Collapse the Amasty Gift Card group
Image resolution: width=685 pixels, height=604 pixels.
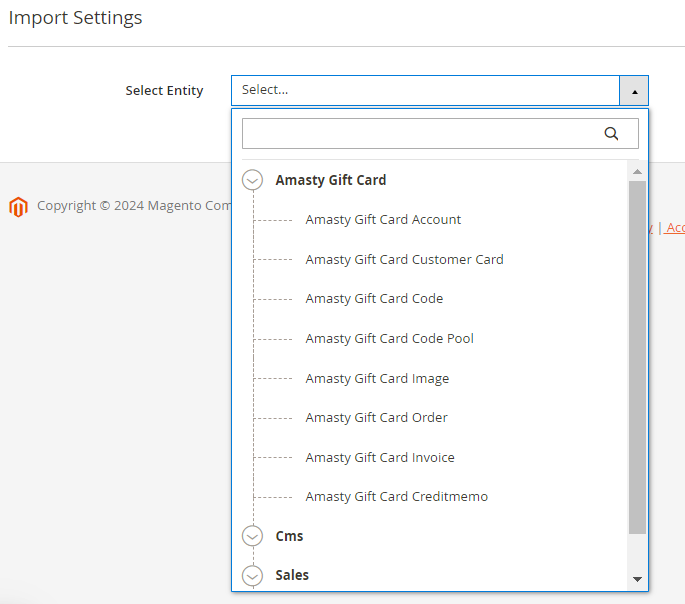(253, 180)
